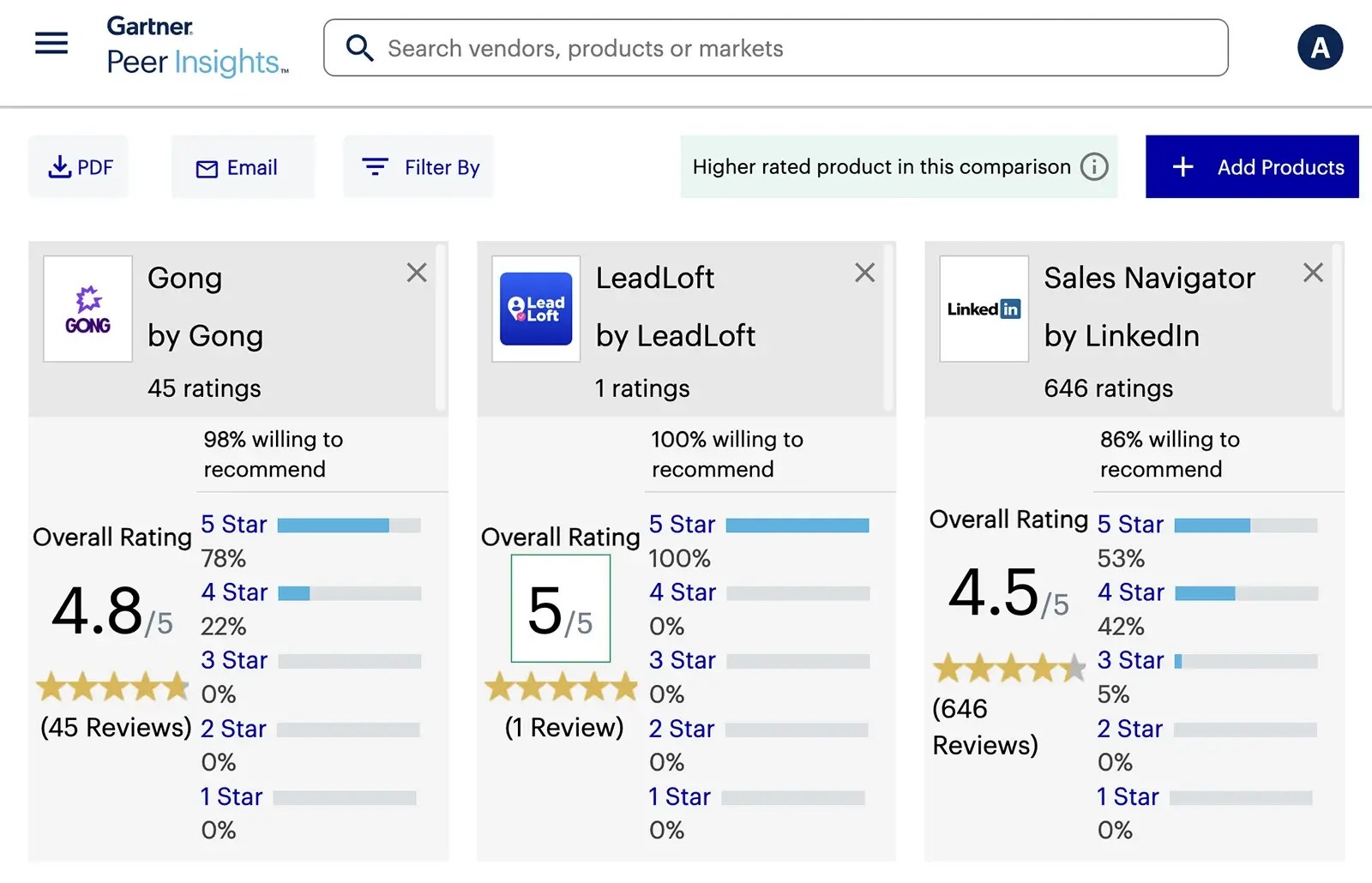Click LeadLoft's 5 Star rating bar
This screenshot has width=1372, height=883.
pos(797,525)
